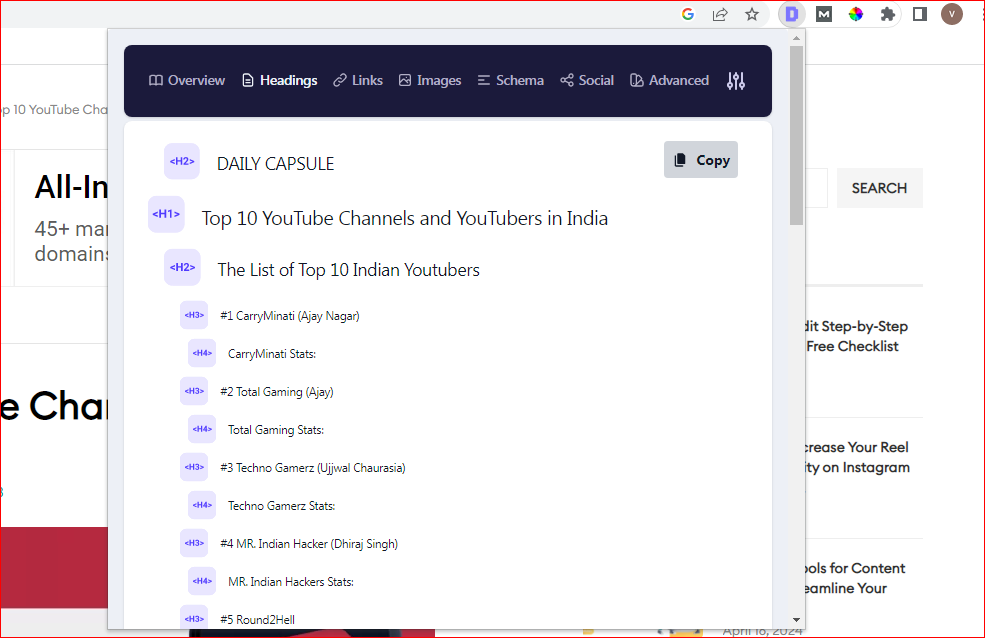The height and width of the screenshot is (638, 985).
Task: Open the Chrome extensions puzzle icon
Action: [887, 14]
